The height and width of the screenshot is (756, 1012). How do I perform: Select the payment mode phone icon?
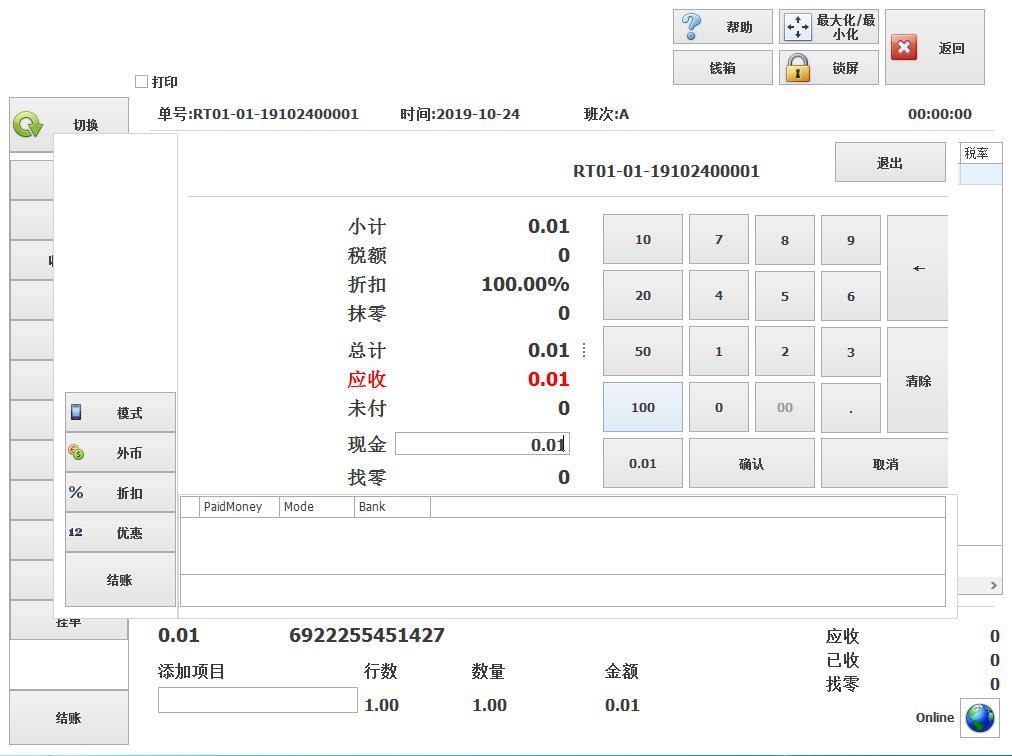[x=76, y=412]
